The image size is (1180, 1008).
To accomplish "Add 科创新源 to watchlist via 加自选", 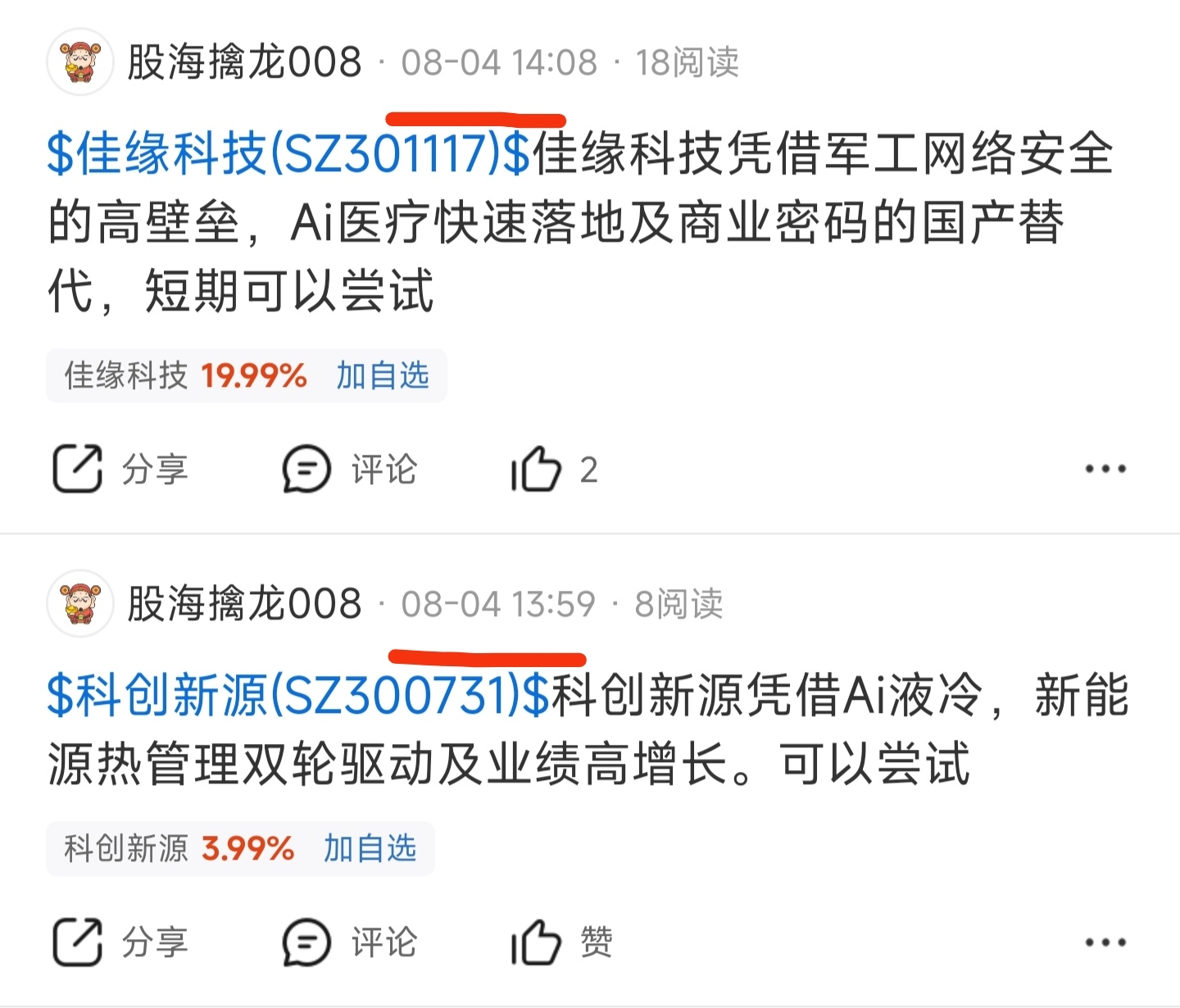I will [x=370, y=848].
